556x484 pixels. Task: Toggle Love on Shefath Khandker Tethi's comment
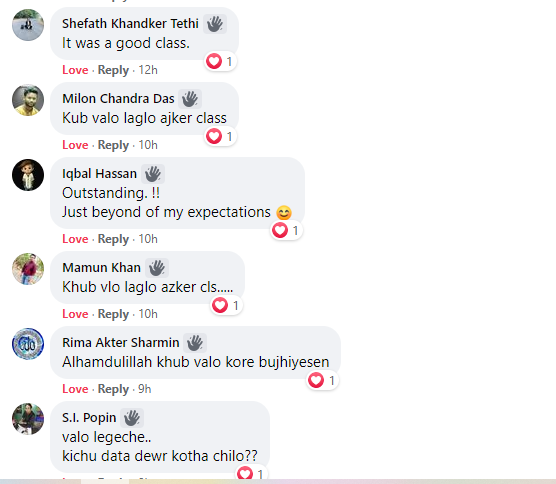tap(75, 70)
